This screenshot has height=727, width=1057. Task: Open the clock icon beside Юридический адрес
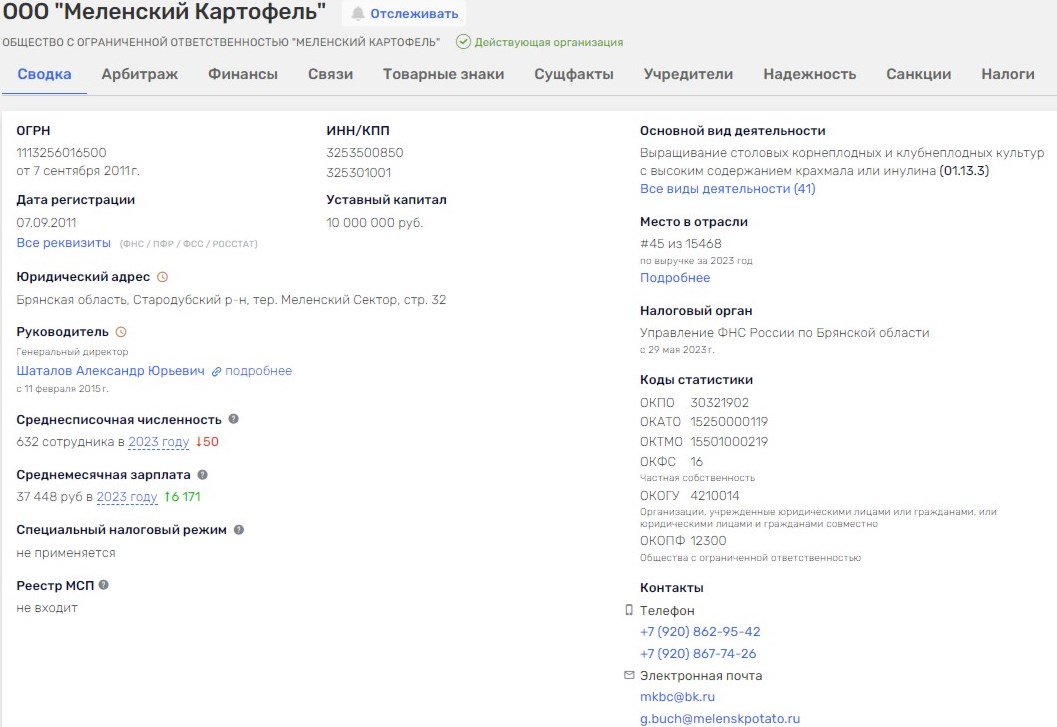(162, 277)
